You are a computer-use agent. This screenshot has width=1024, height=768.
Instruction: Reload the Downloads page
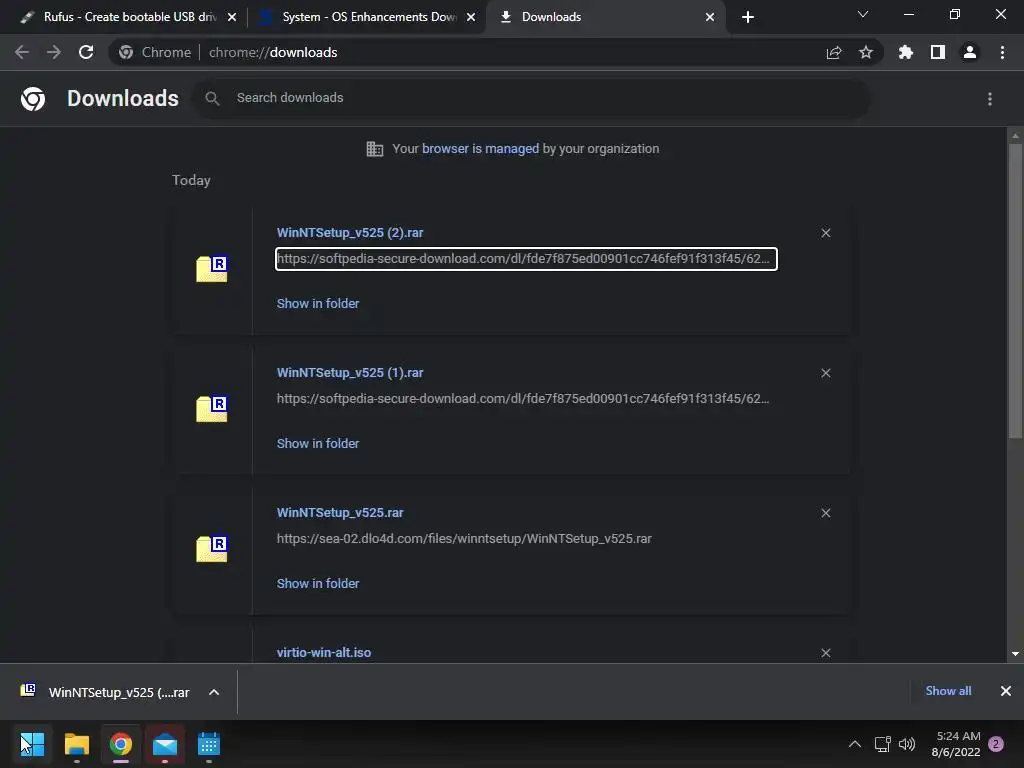86,52
